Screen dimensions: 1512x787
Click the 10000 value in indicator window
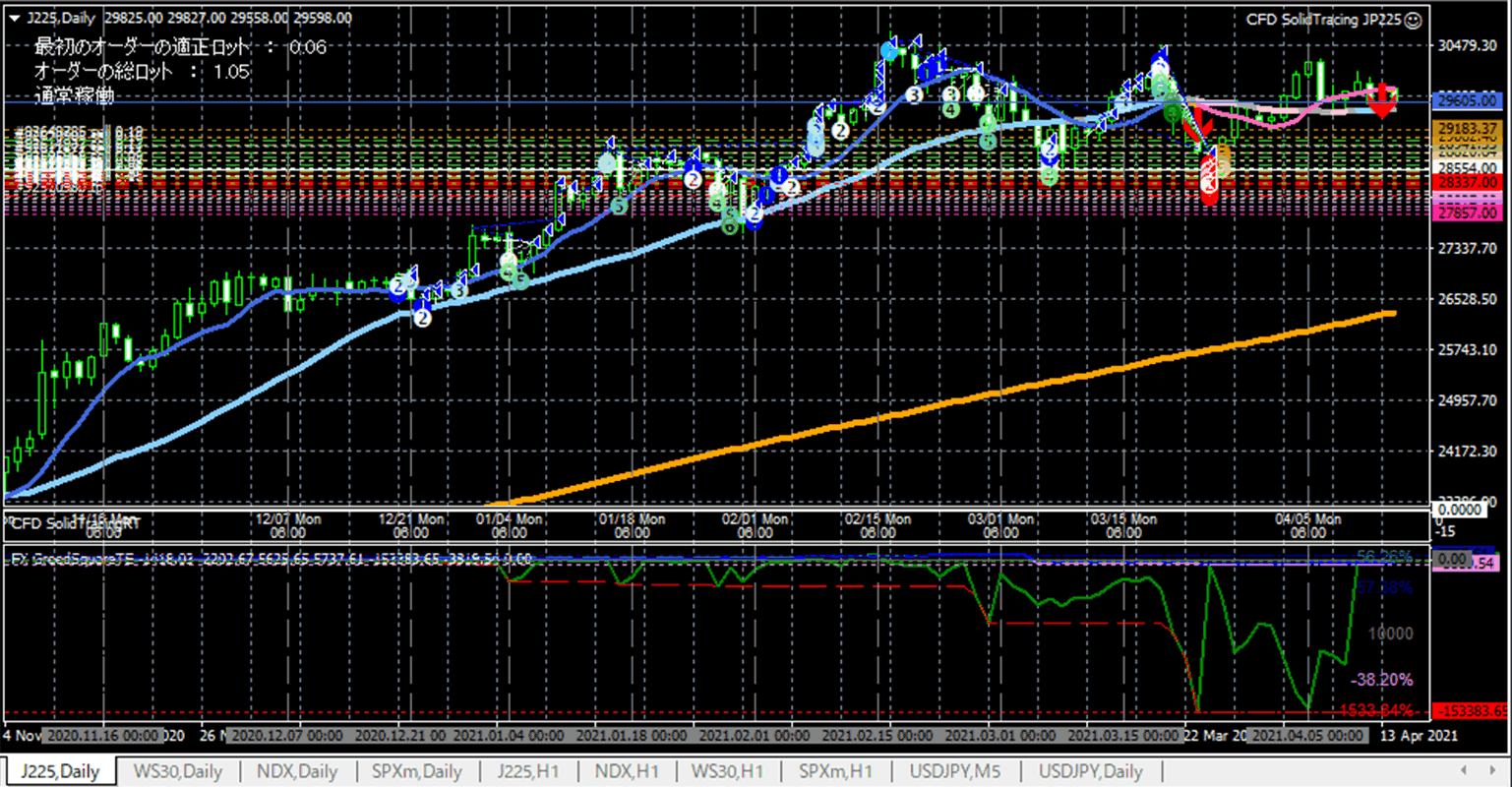pyautogui.click(x=1391, y=634)
